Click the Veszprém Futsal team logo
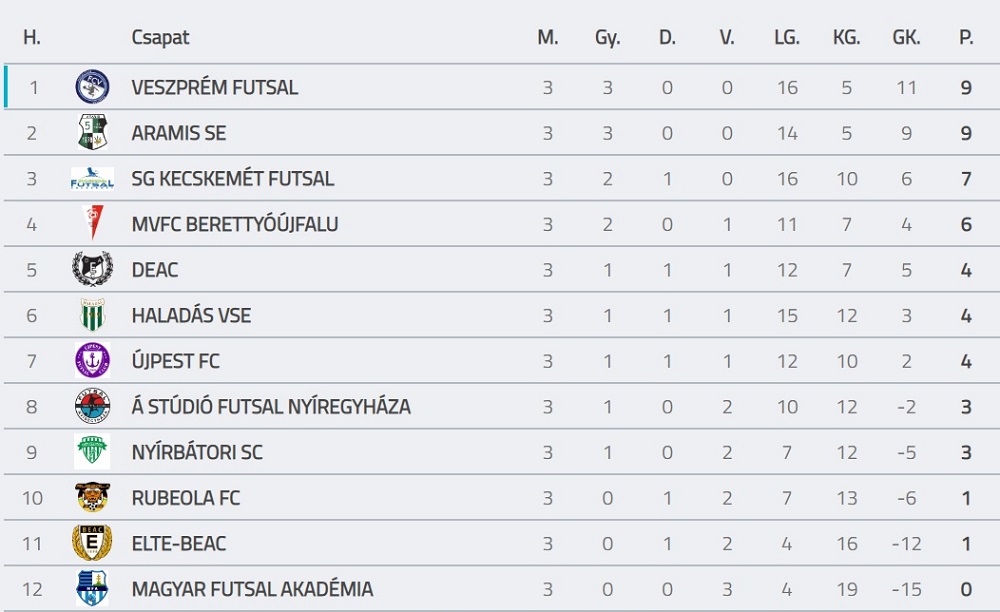The width and height of the screenshot is (1000, 612). tap(93, 87)
